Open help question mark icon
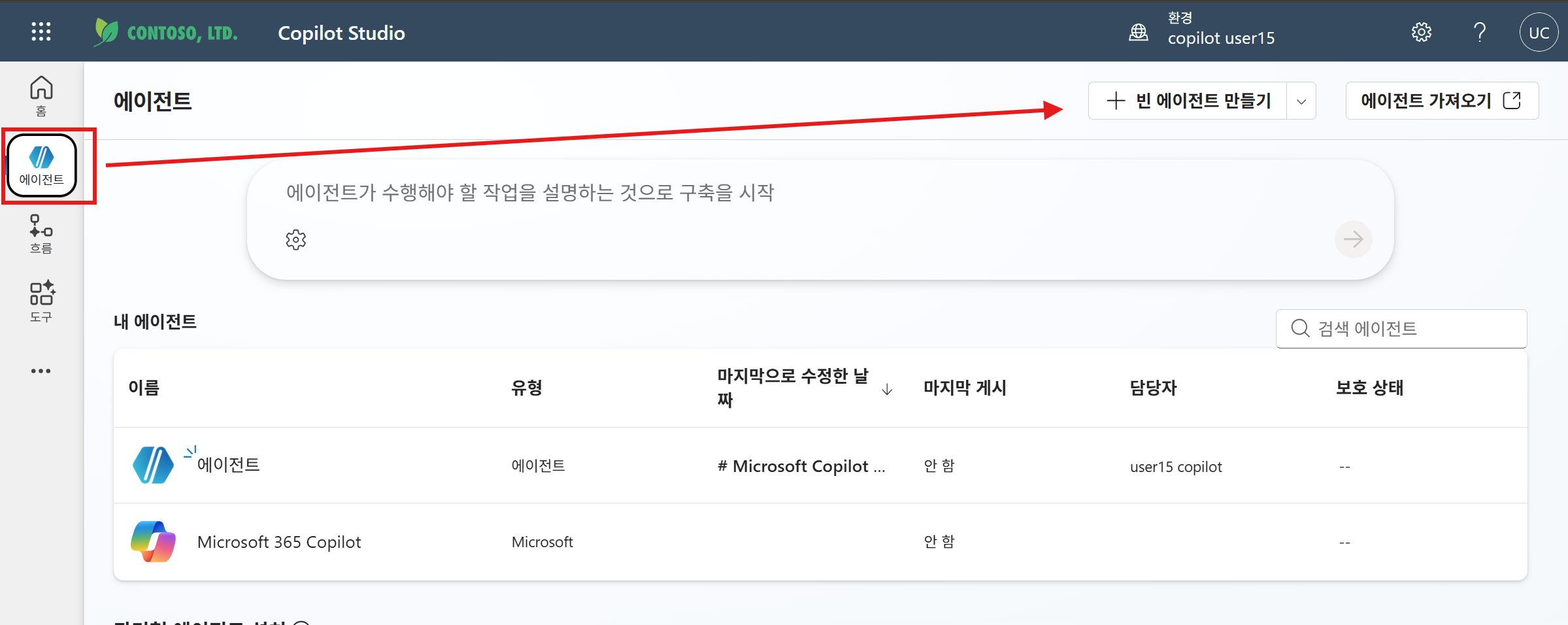This screenshot has width=1568, height=625. pos(1480,31)
